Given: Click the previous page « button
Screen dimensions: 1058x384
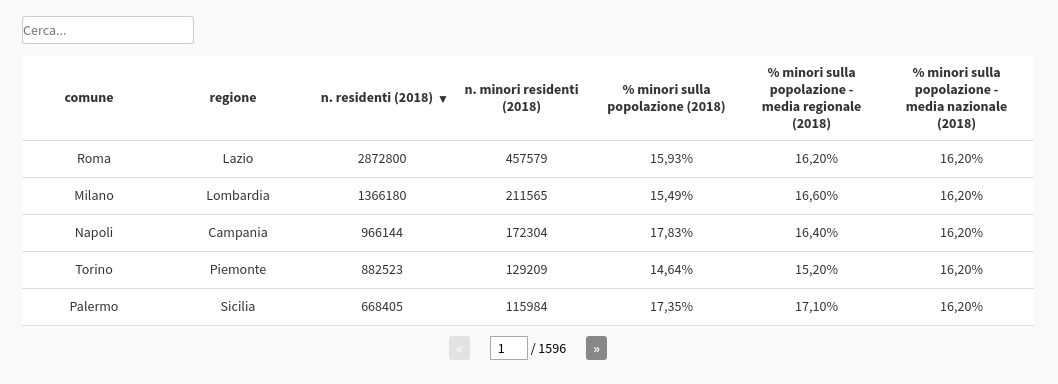Looking at the screenshot, I should [x=459, y=348].
